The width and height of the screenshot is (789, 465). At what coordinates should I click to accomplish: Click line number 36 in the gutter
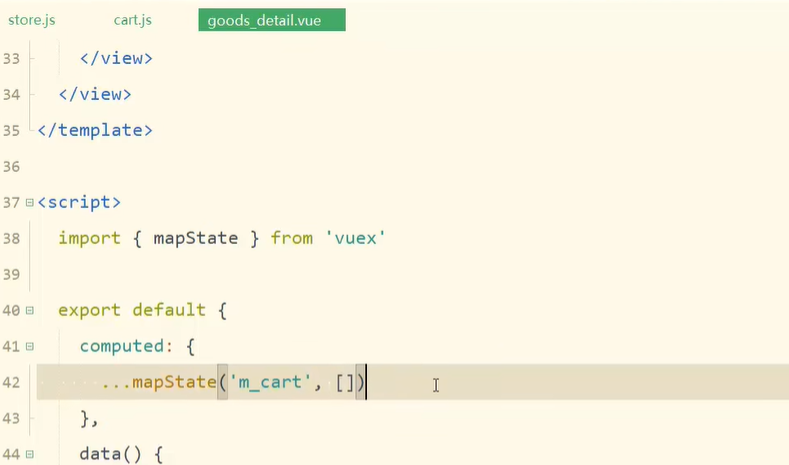[11, 167]
